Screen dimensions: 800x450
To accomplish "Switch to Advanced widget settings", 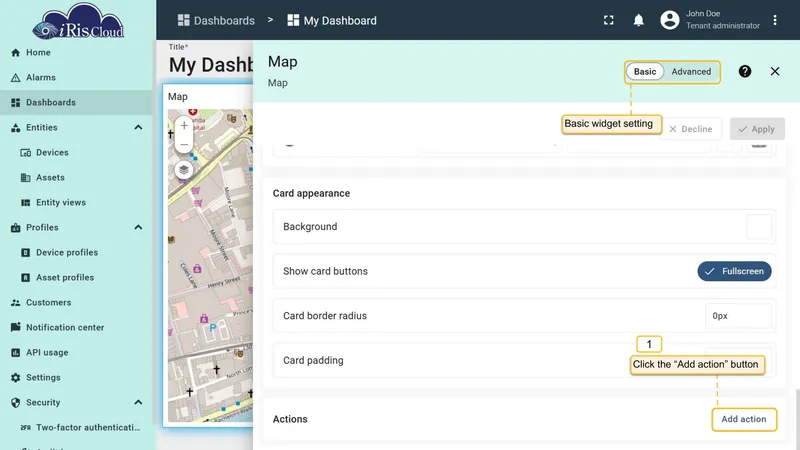I will point(691,71).
